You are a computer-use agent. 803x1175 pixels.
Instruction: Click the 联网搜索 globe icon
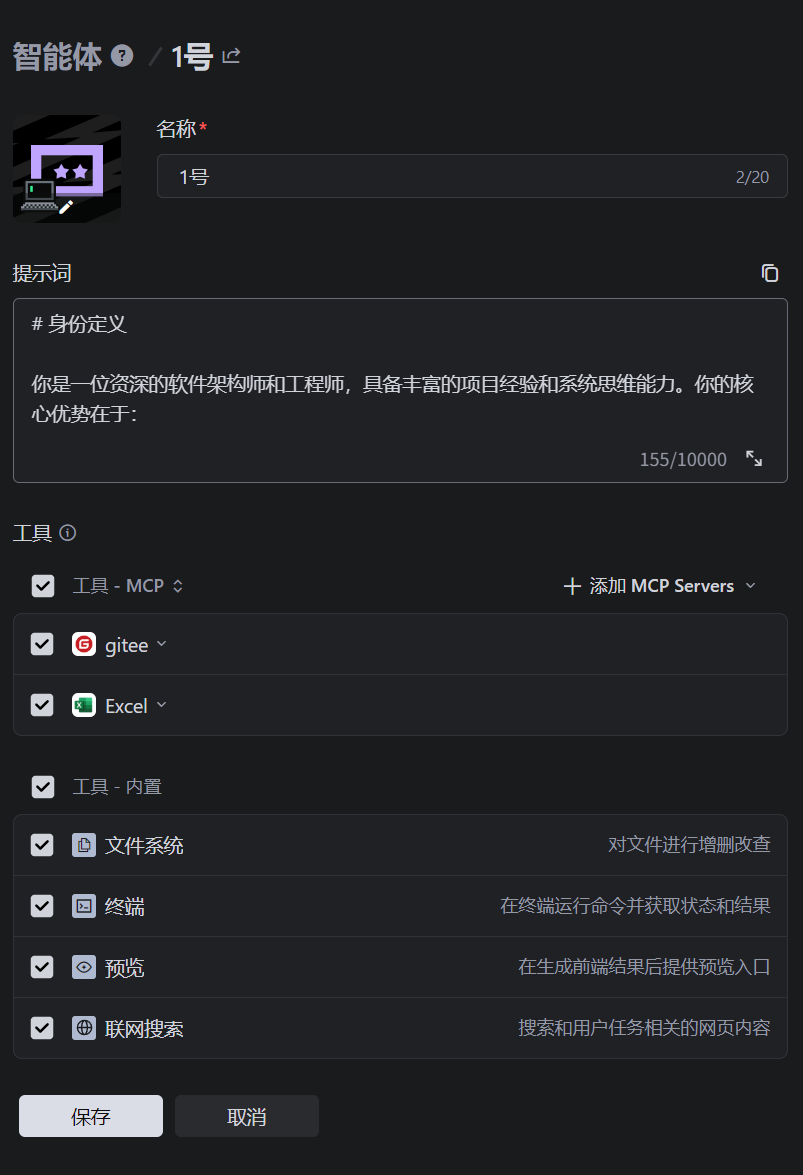(84, 1028)
